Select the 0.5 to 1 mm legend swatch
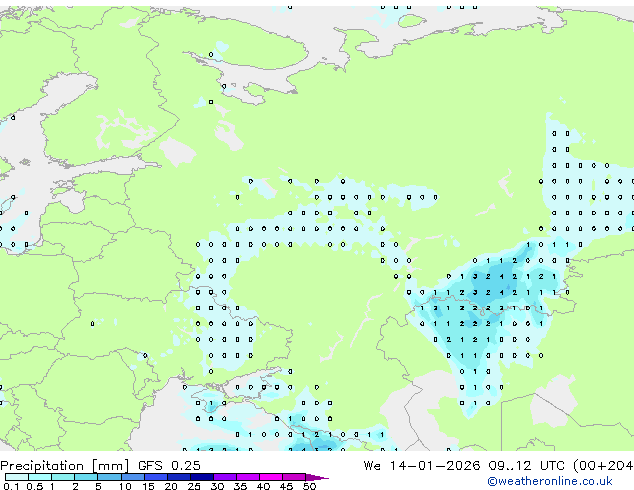Viewport: 634px width, 490px height. pos(40,477)
